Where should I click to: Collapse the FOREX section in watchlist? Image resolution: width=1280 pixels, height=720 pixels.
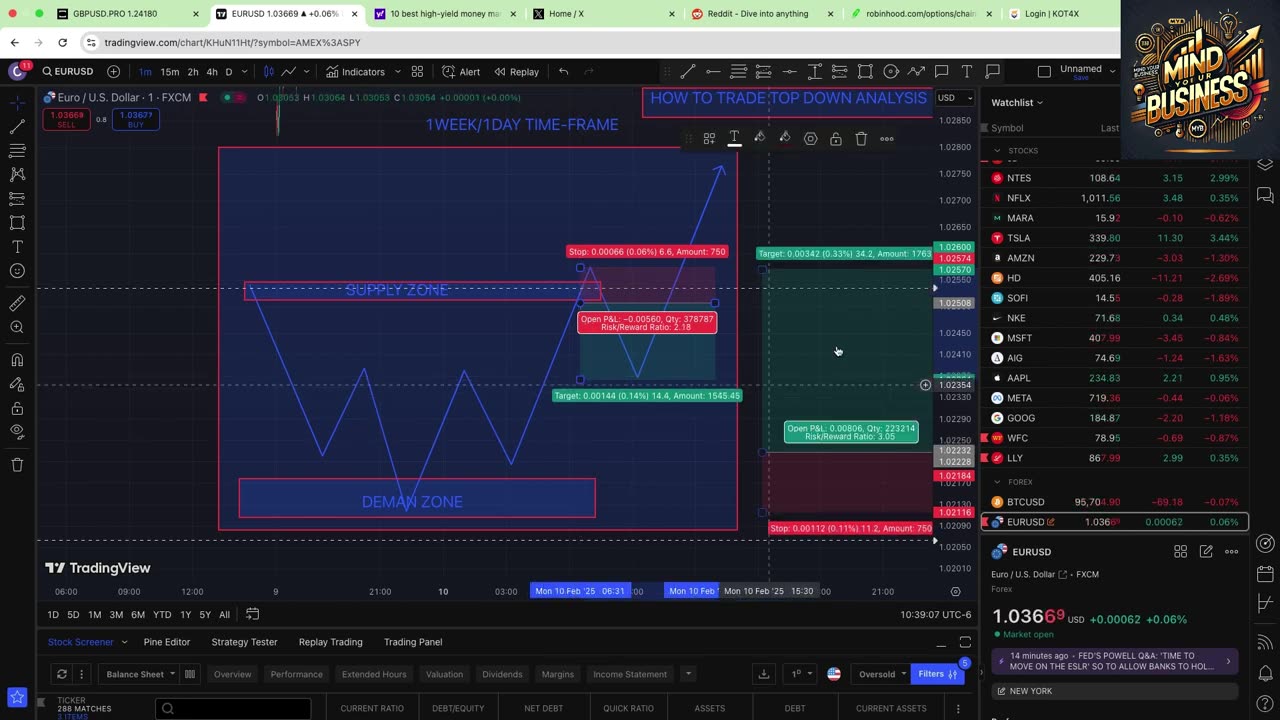coord(997,482)
